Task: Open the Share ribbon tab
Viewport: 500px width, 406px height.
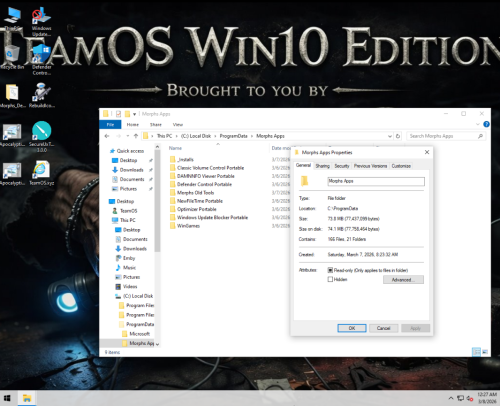Action: pyautogui.click(x=156, y=124)
